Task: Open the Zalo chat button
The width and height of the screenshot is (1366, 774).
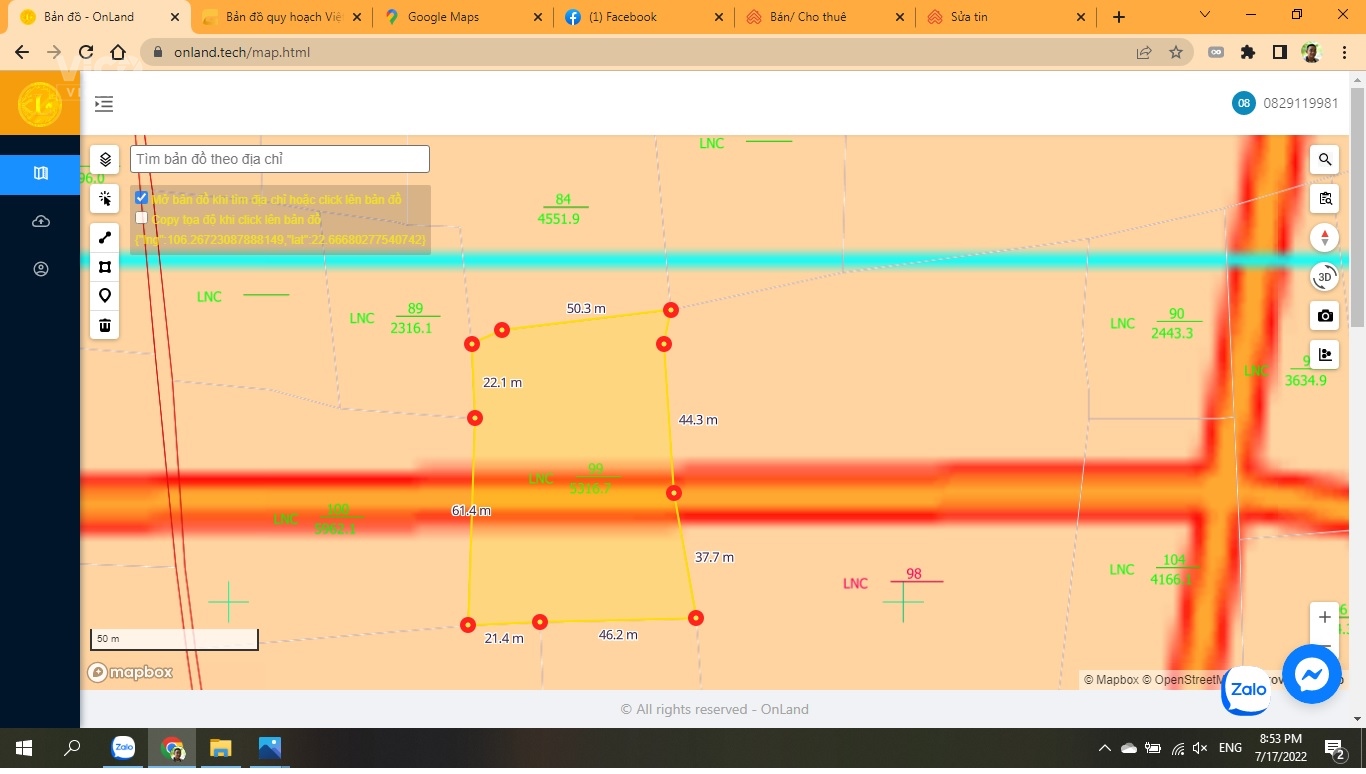Action: pyautogui.click(x=1247, y=690)
